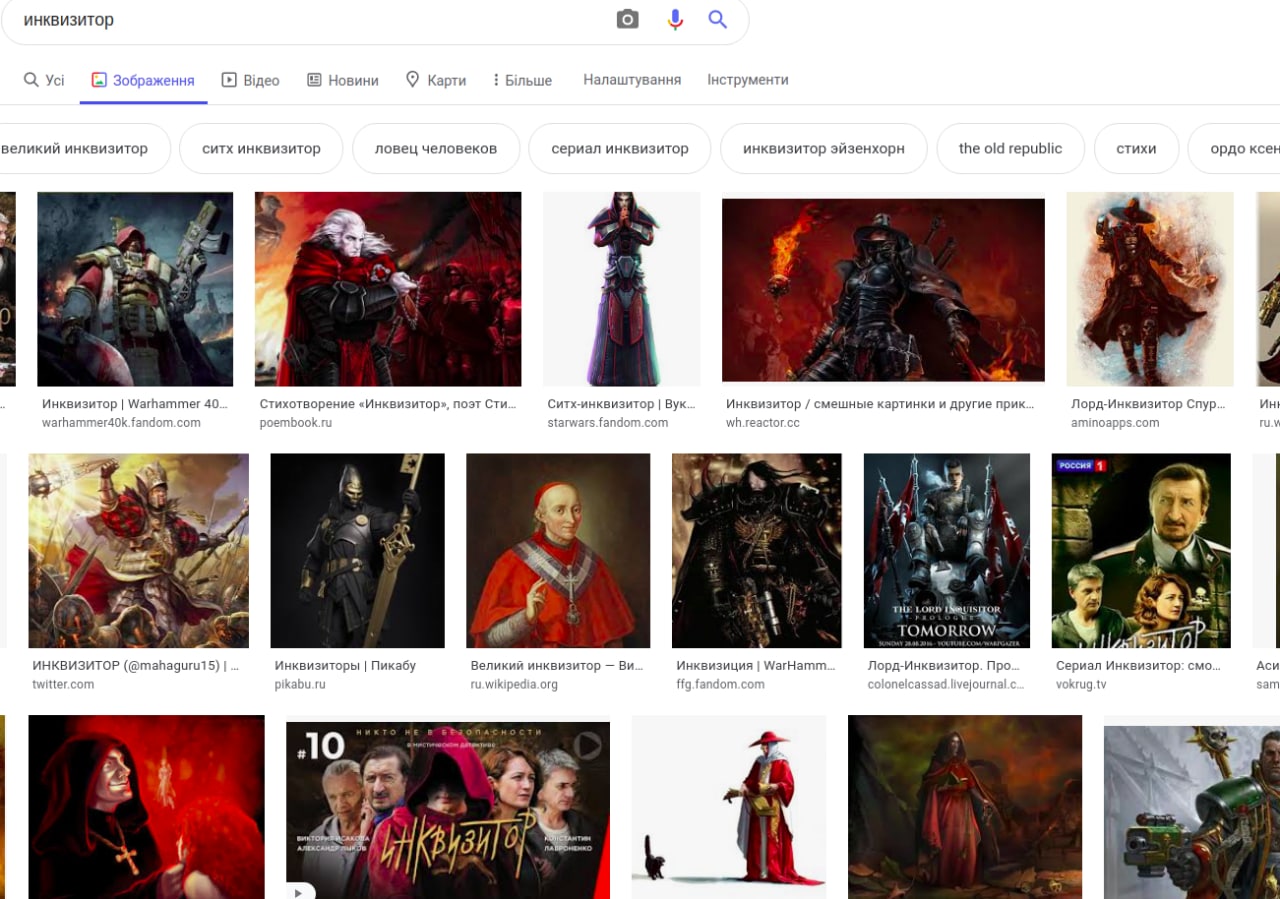
Task: Click the Инквизиторы | Пикабу title
Action: 345,665
